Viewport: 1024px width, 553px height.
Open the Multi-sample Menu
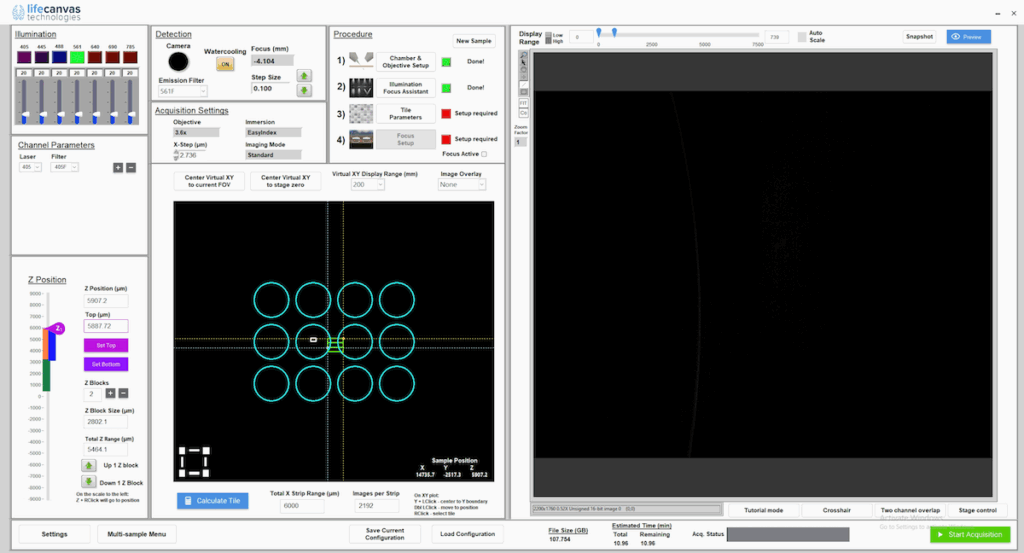point(137,534)
